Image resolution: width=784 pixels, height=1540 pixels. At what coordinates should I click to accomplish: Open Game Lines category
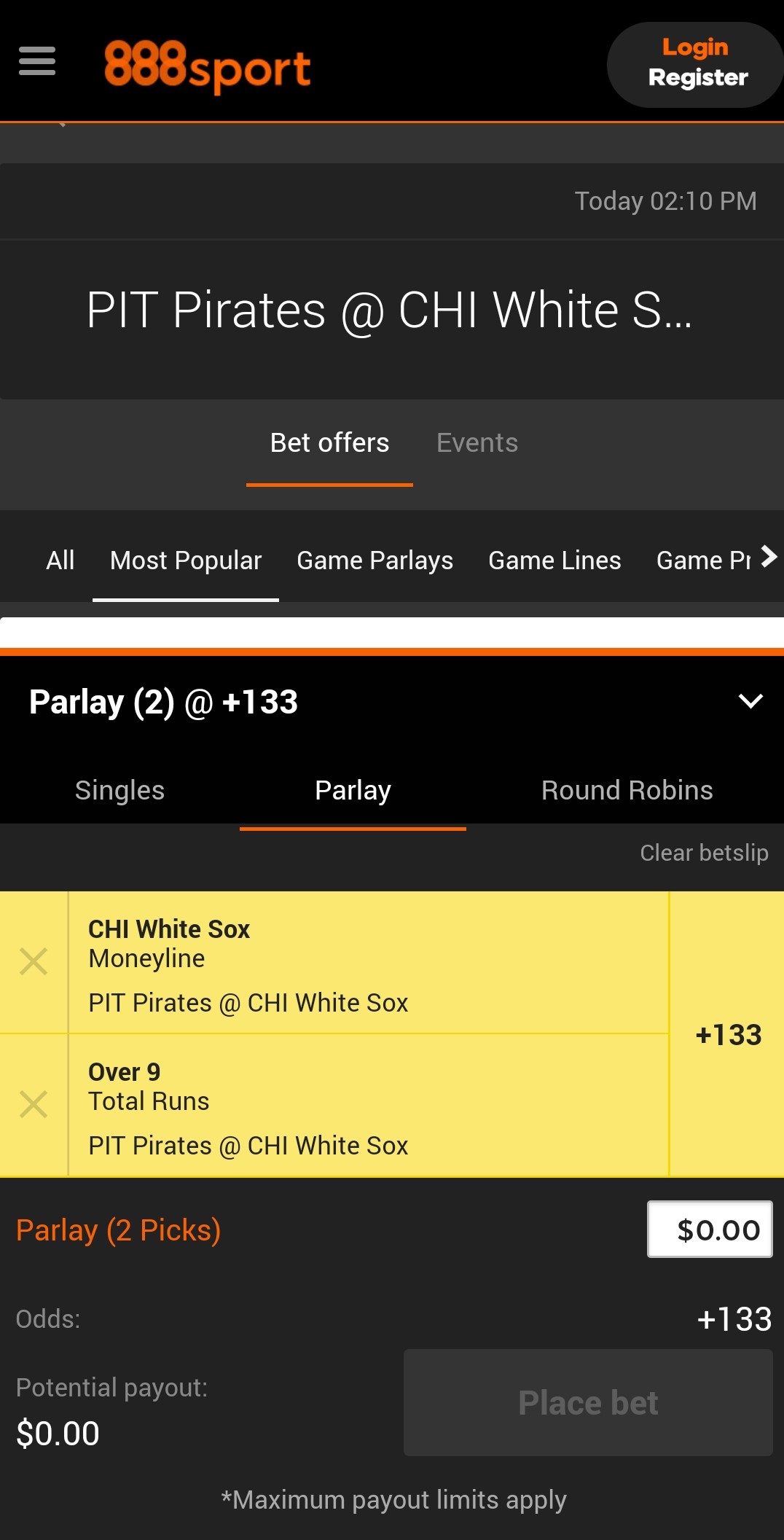click(x=554, y=560)
